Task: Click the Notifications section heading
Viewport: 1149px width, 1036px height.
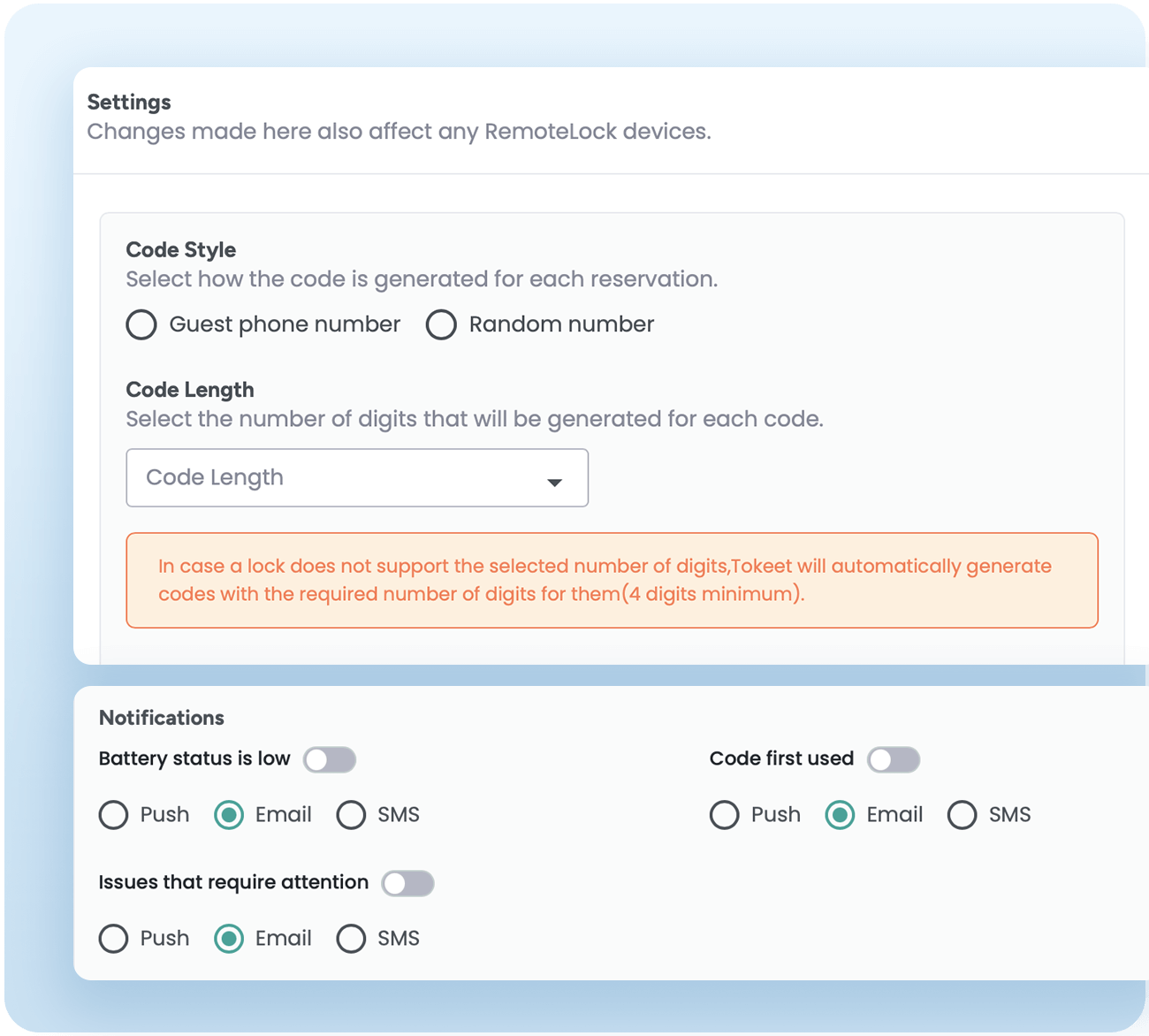Action: [162, 718]
